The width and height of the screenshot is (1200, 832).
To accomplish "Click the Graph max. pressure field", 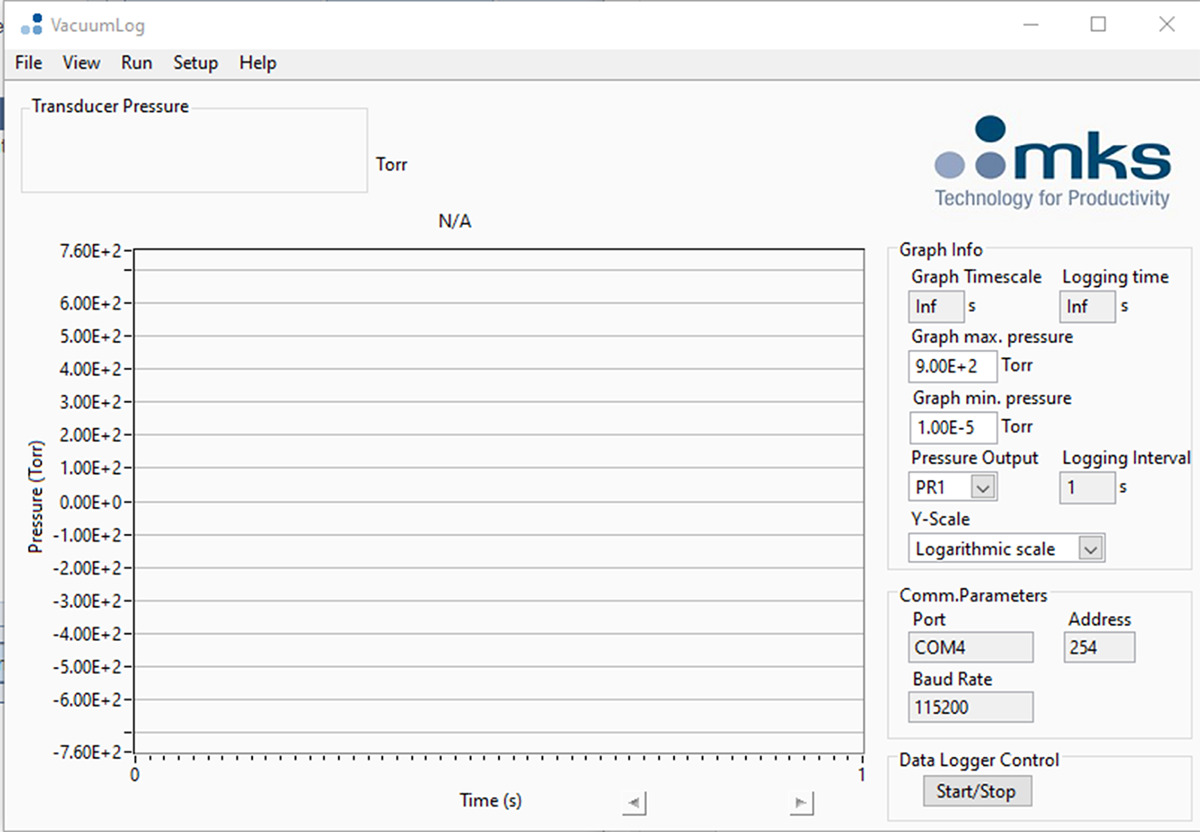I will 953,367.
